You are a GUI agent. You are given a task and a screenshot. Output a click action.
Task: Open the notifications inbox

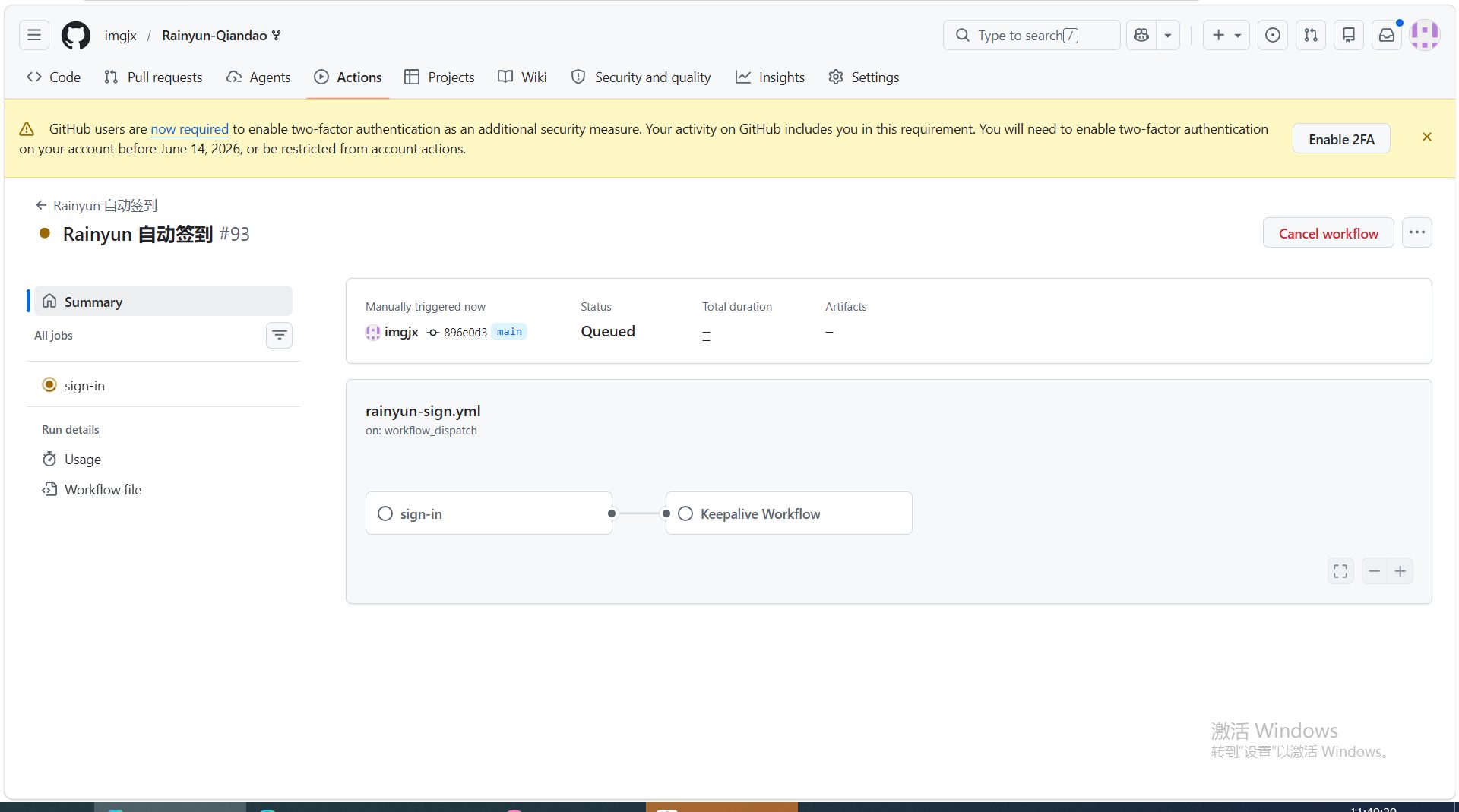click(1387, 35)
